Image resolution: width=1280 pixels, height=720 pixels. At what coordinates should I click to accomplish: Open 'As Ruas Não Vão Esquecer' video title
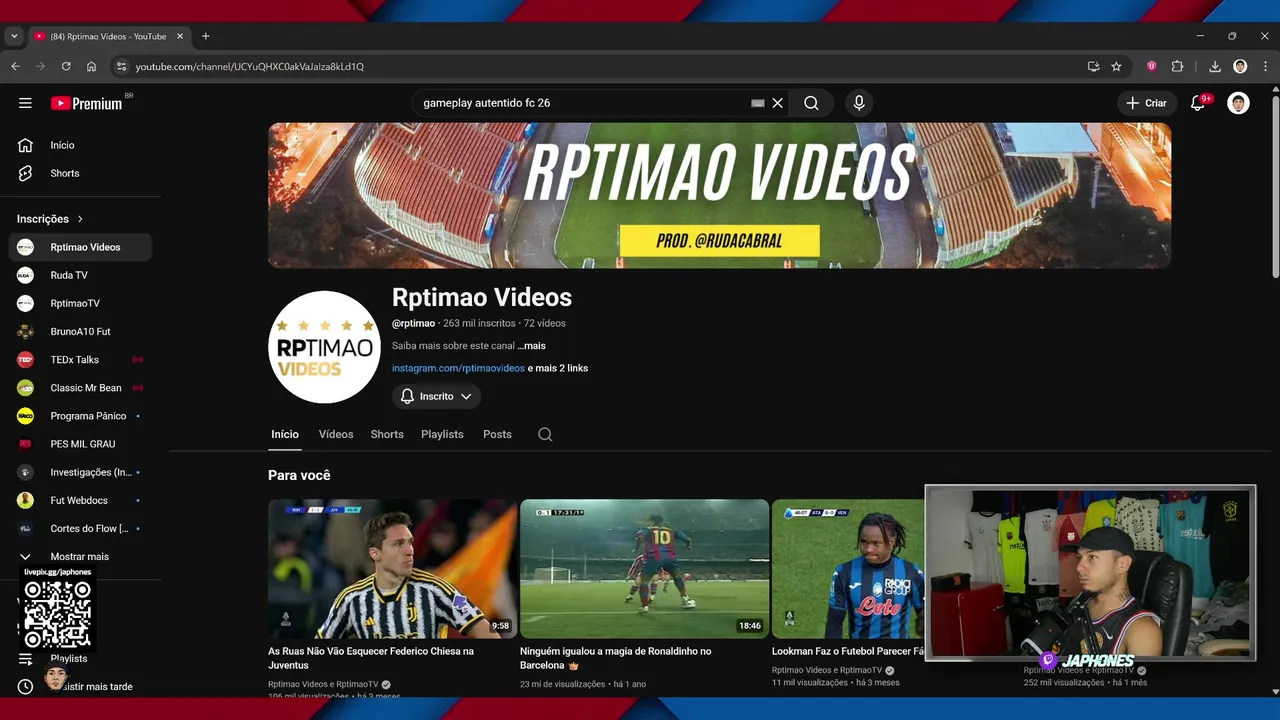371,658
